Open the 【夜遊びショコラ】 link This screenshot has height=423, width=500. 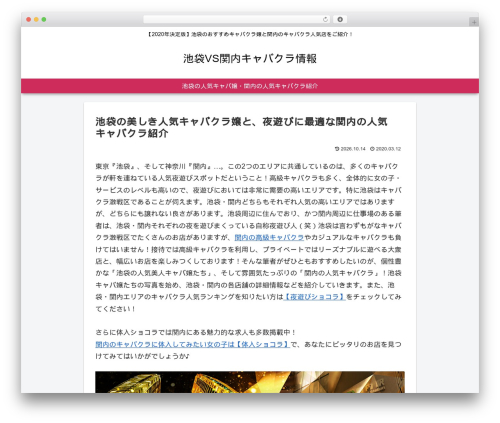pos(315,297)
